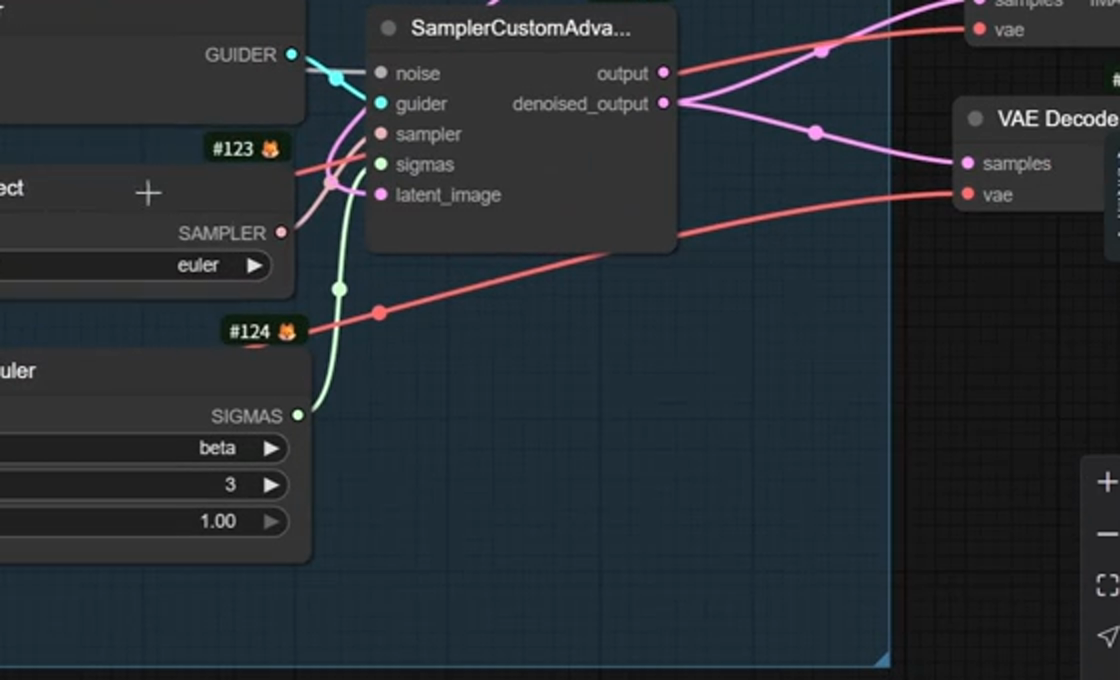Screen dimensions: 1120x680
Task: Click the guider input port on SamplerCustomAdvanced
Action: point(381,104)
